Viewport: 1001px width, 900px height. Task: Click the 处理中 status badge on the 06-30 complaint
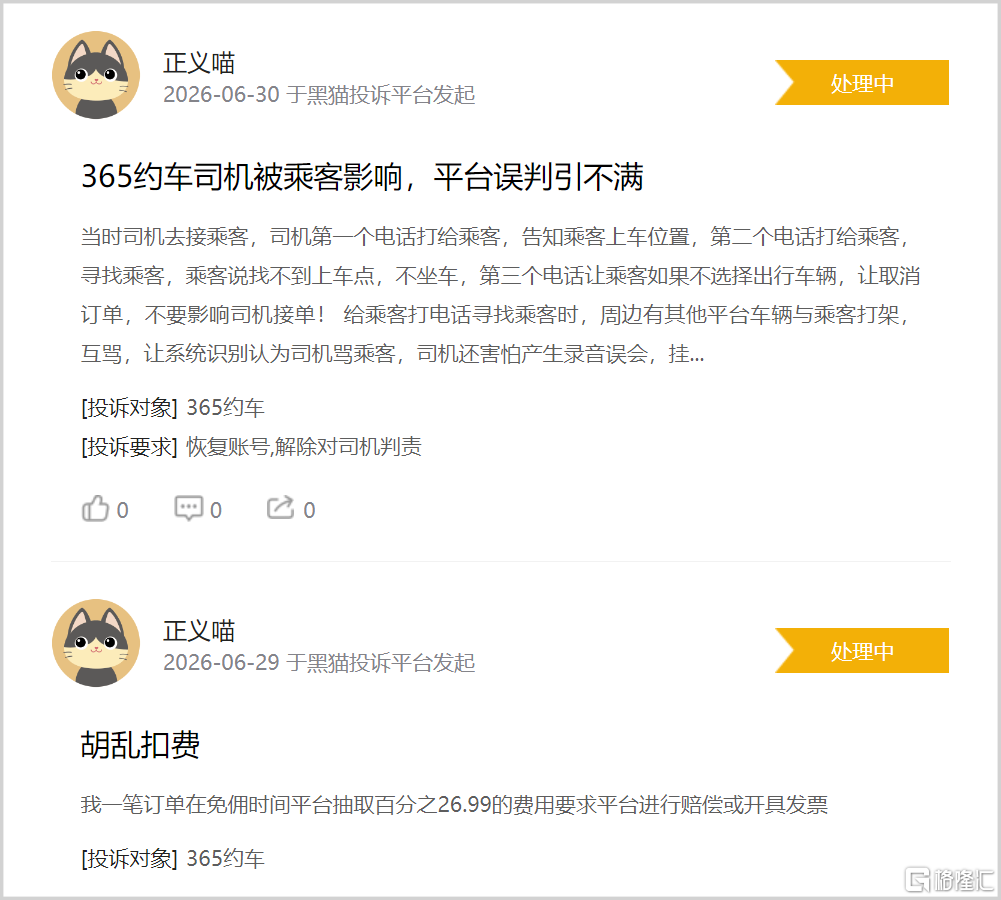pyautogui.click(x=862, y=82)
